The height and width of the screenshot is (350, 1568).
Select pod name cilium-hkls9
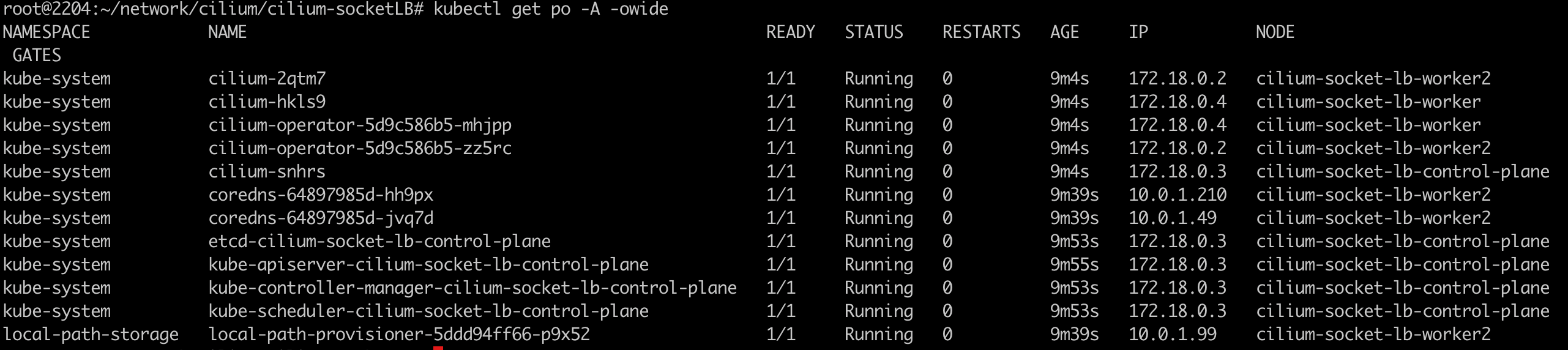[267, 102]
